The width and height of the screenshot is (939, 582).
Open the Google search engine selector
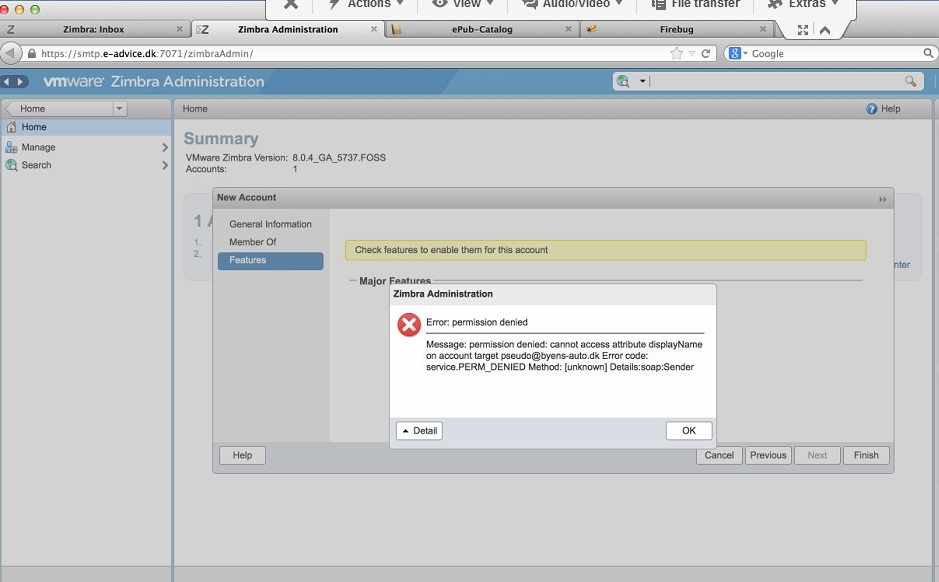738,53
